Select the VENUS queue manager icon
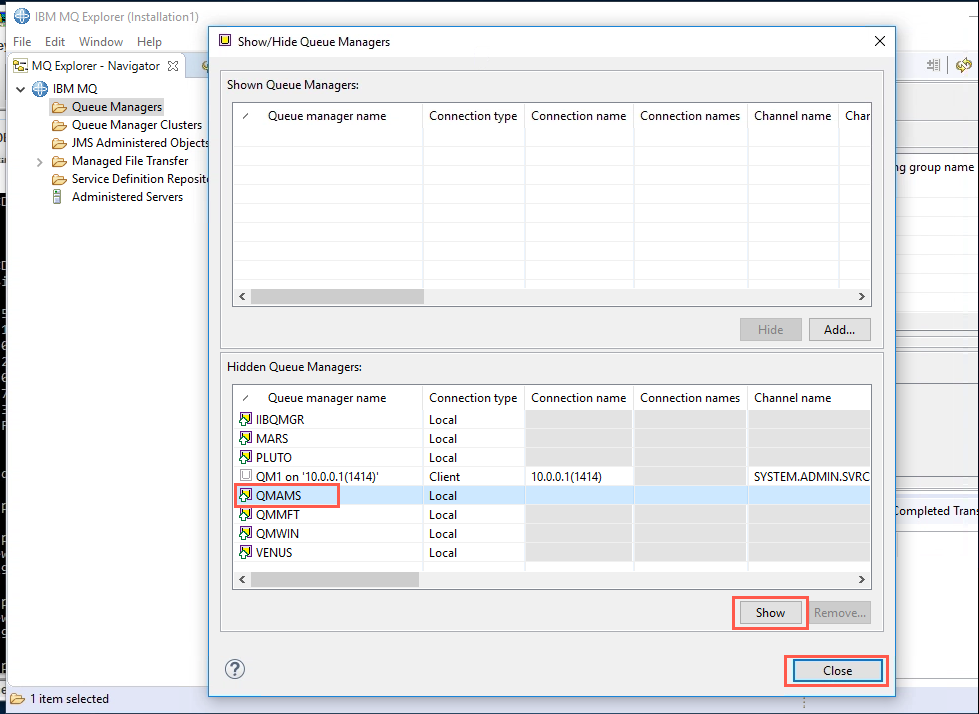Viewport: 979px width, 714px height. pyautogui.click(x=245, y=552)
